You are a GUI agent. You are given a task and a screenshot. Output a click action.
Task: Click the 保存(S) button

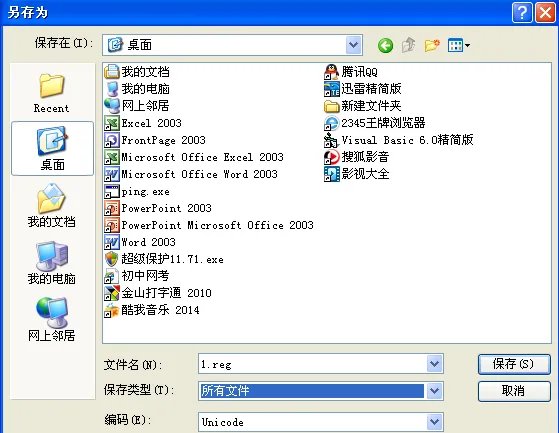point(514,364)
